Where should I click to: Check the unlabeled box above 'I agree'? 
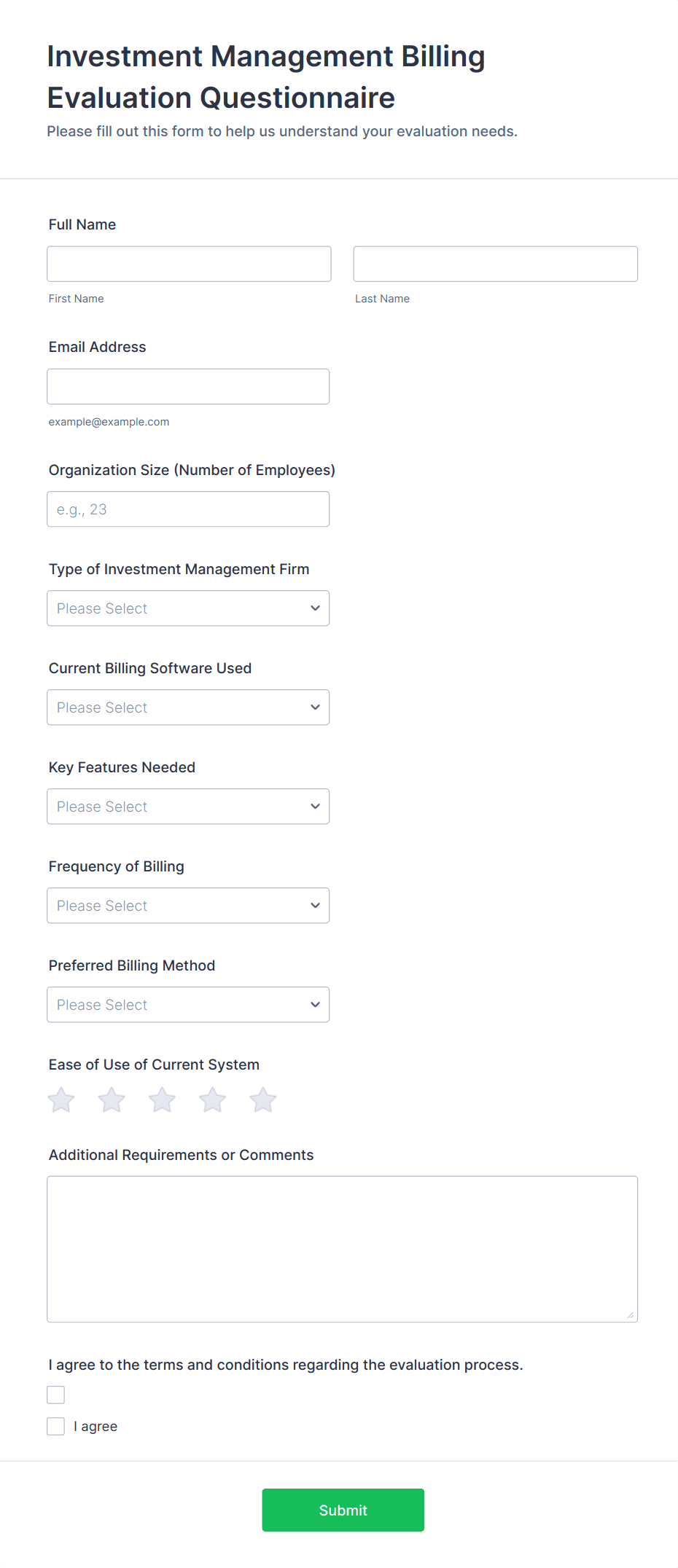pyautogui.click(x=56, y=1395)
